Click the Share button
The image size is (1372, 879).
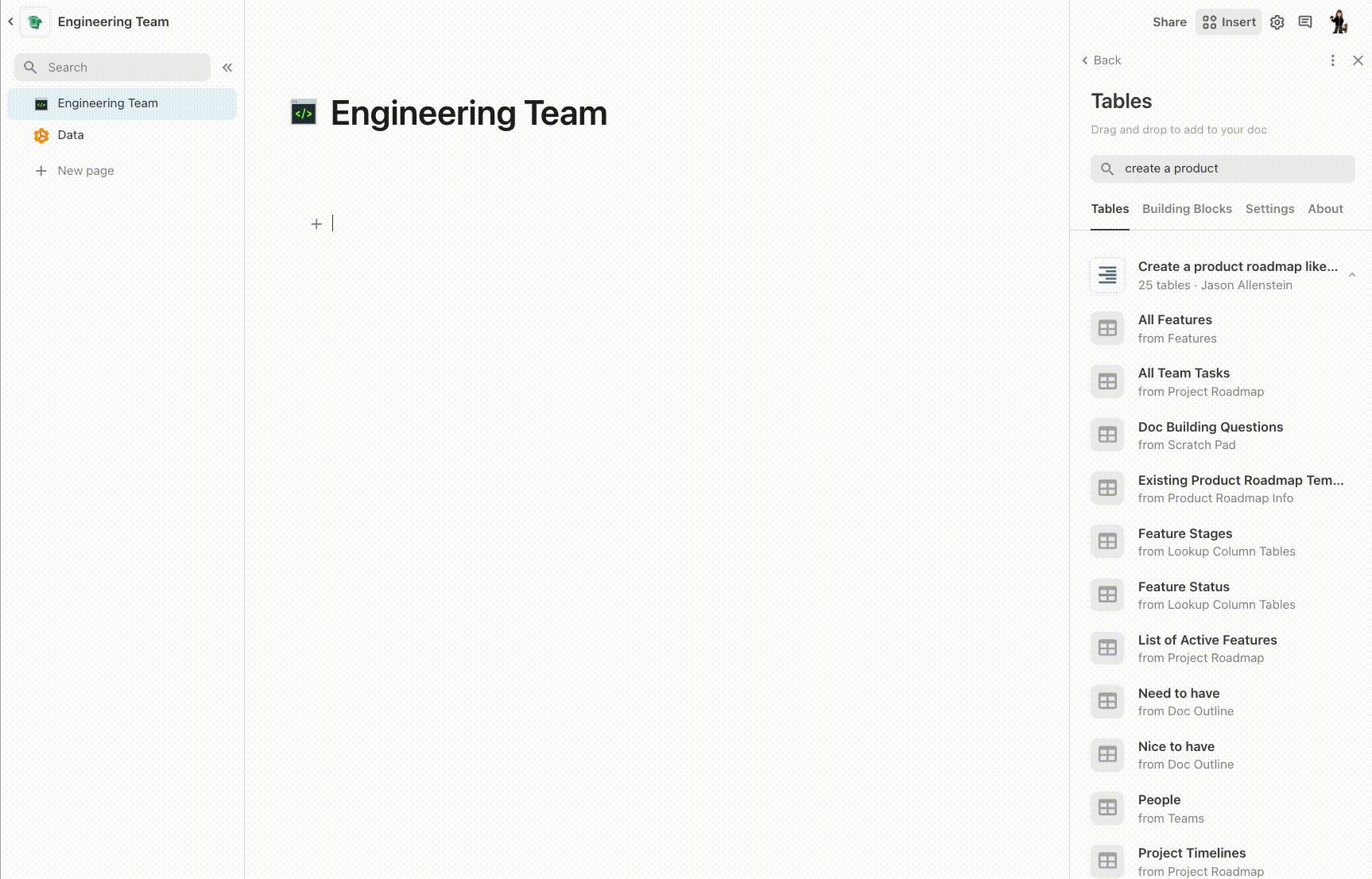(1169, 22)
